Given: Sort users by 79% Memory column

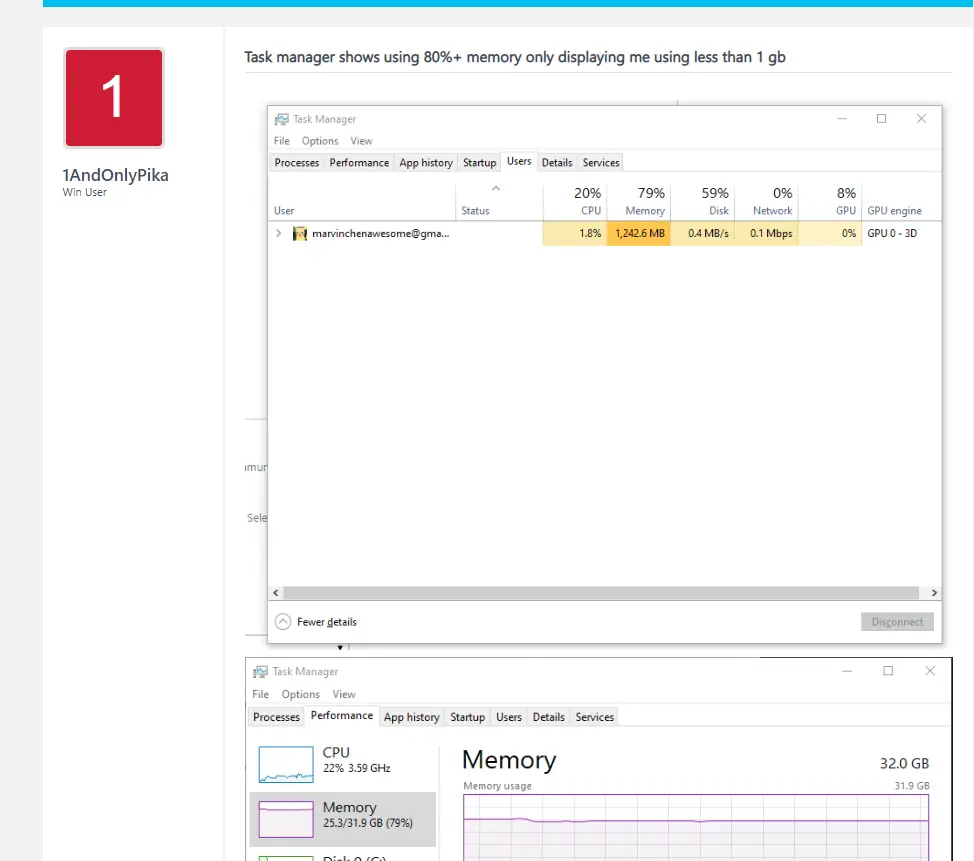Looking at the screenshot, I should pyautogui.click(x=639, y=202).
